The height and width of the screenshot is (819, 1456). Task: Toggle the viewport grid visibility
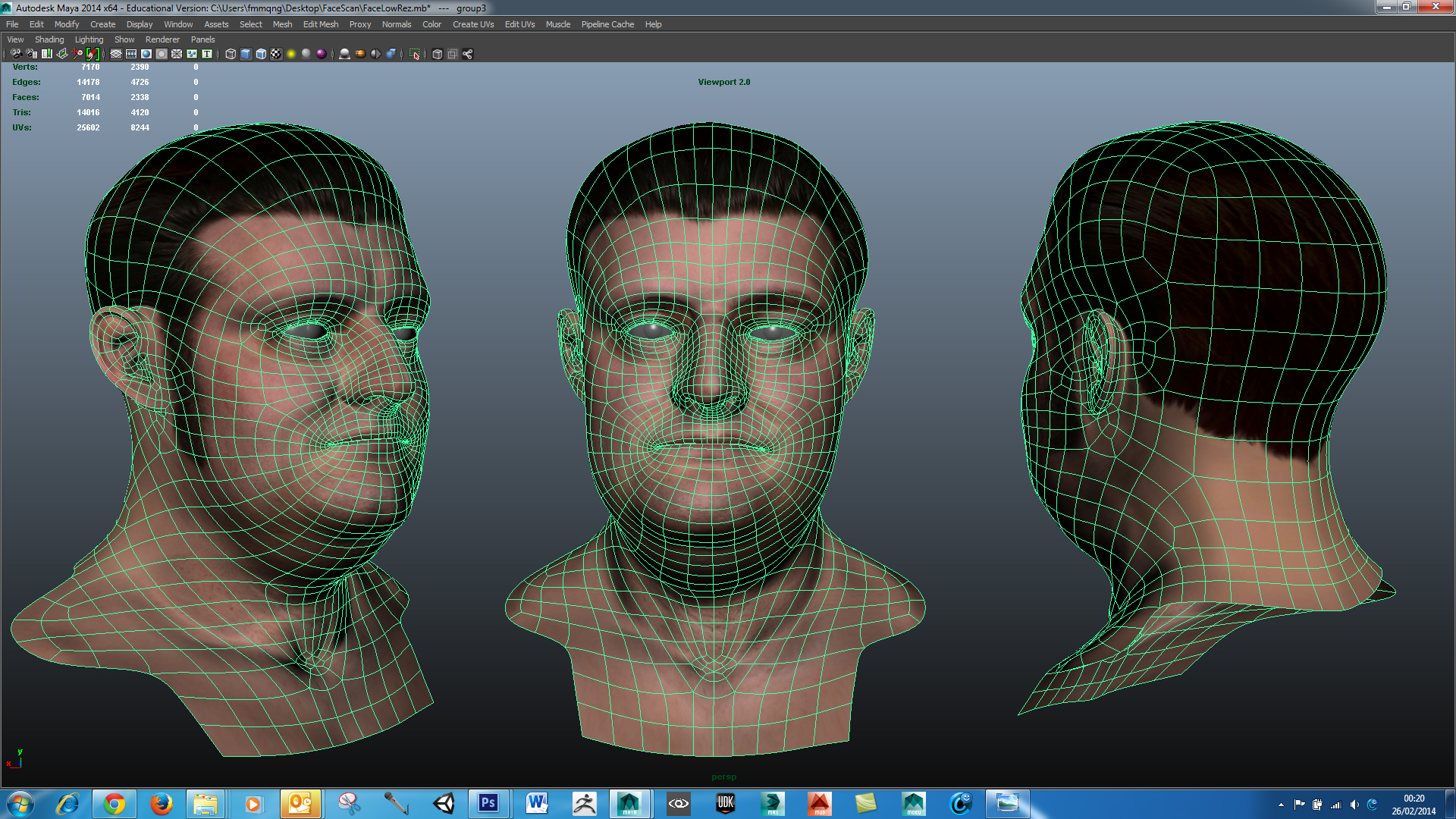coord(117,53)
